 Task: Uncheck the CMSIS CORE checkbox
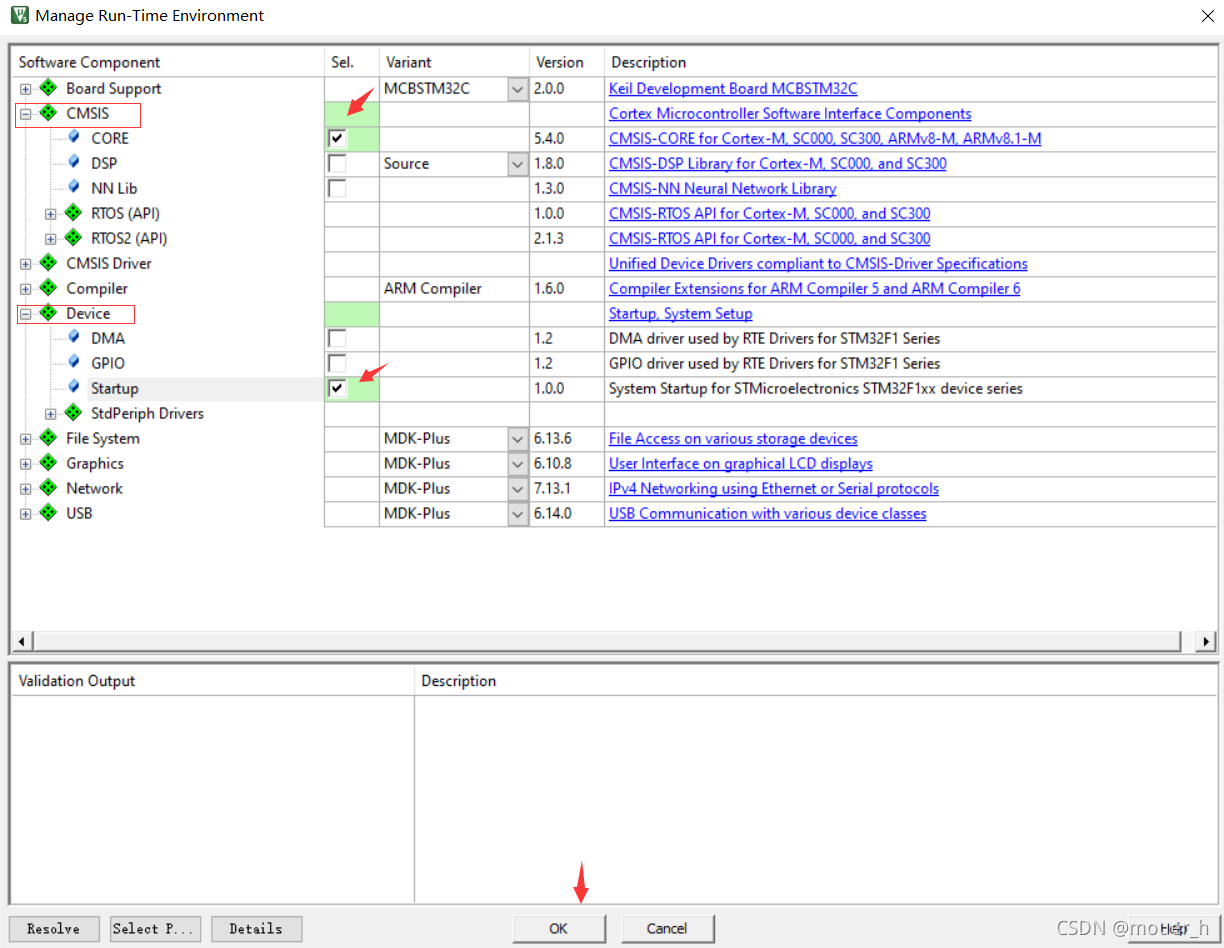coord(337,138)
